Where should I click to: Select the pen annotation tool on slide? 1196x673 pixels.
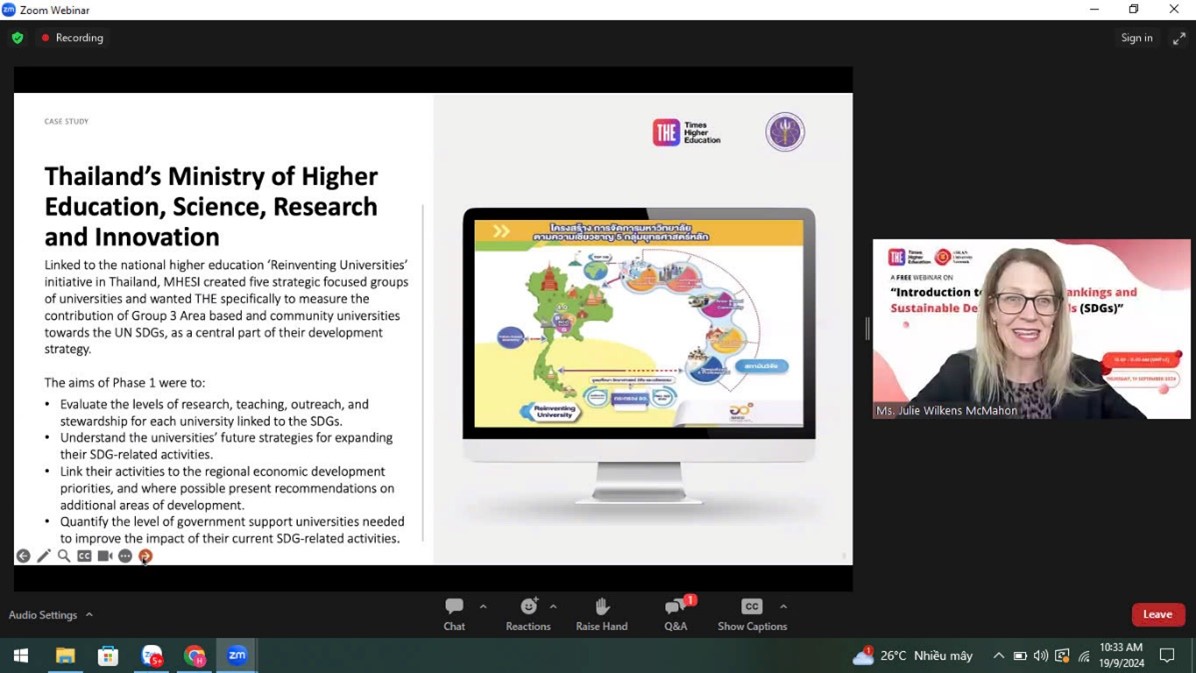click(x=43, y=556)
